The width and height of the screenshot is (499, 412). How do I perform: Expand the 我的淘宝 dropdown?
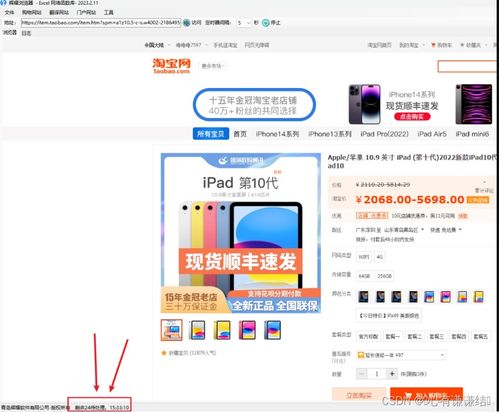point(412,45)
